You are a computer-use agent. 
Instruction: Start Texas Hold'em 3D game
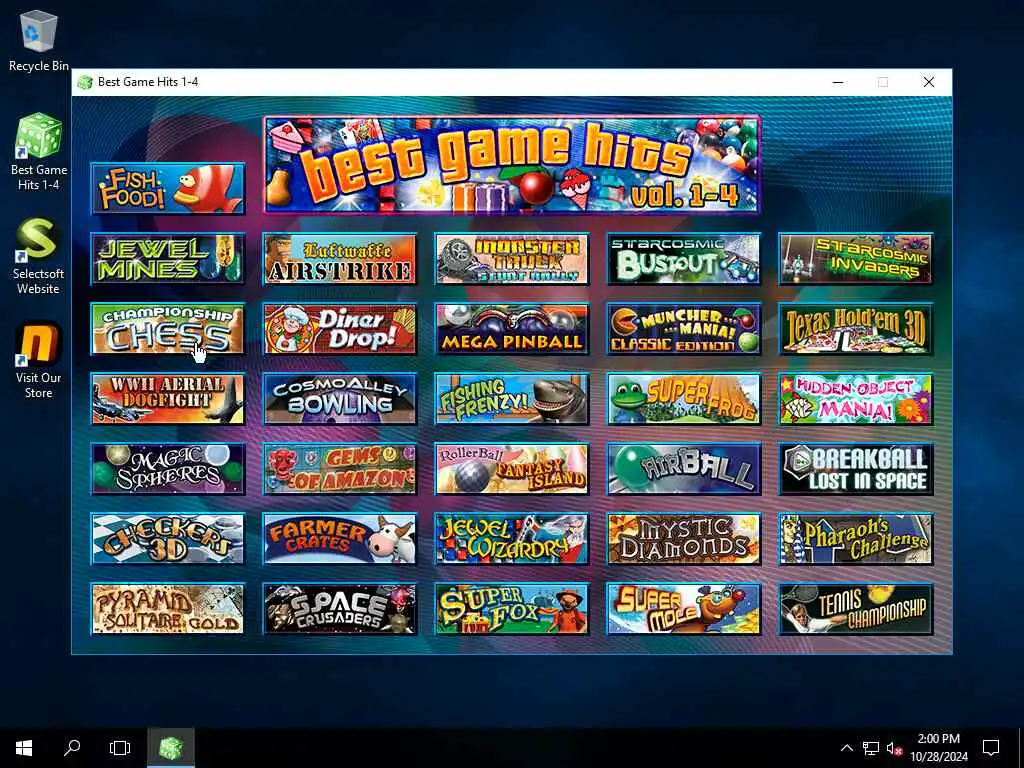tap(856, 329)
